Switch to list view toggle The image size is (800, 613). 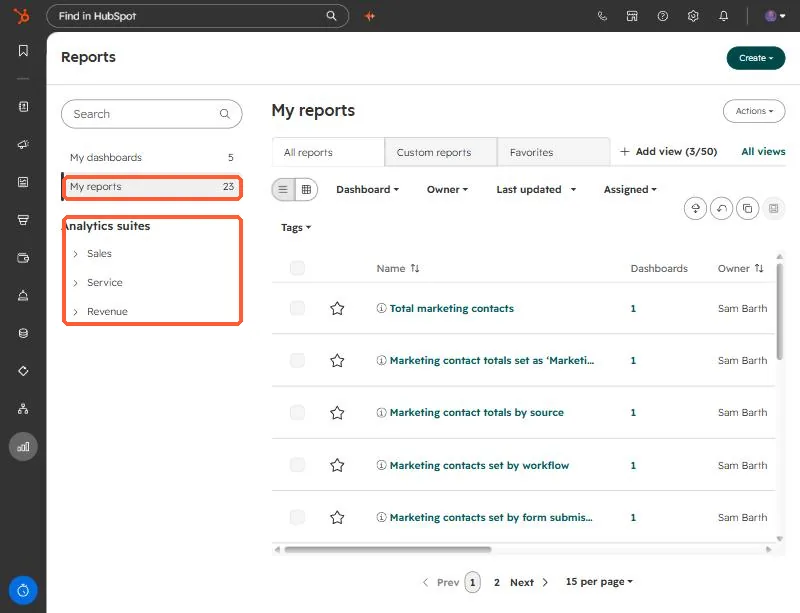coord(283,189)
